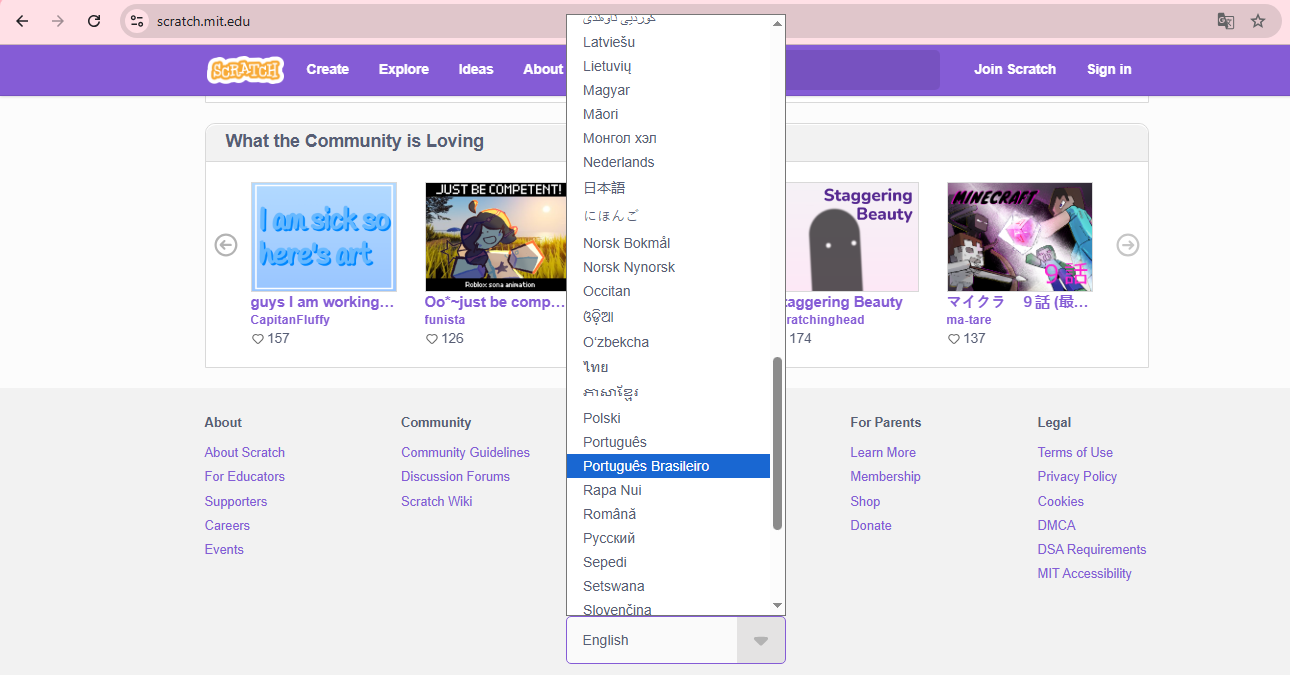Click the scroll-down arrow in language list
Viewport: 1290px width, 675px height.
[x=777, y=606]
